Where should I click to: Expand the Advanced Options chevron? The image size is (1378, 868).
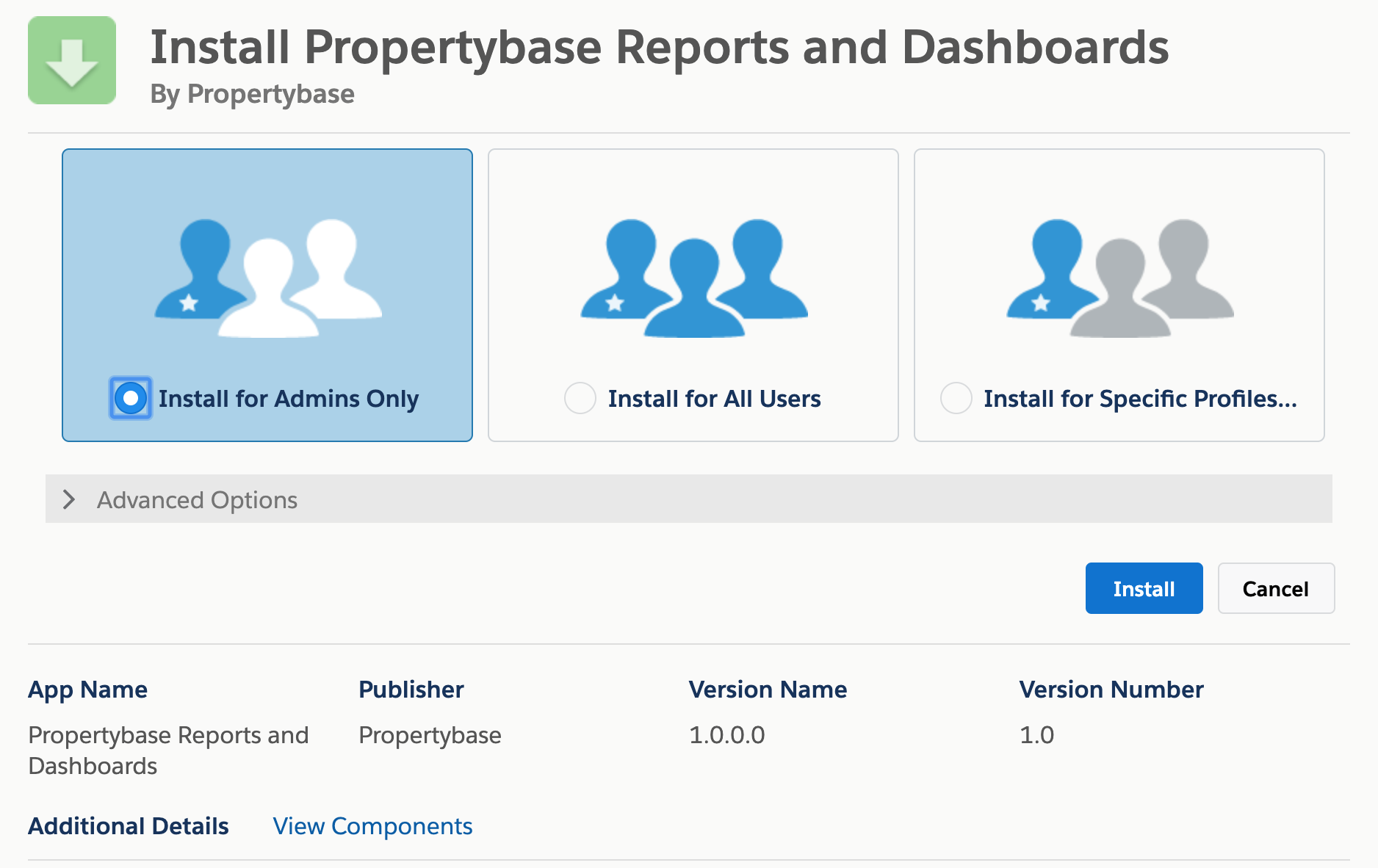tap(69, 499)
